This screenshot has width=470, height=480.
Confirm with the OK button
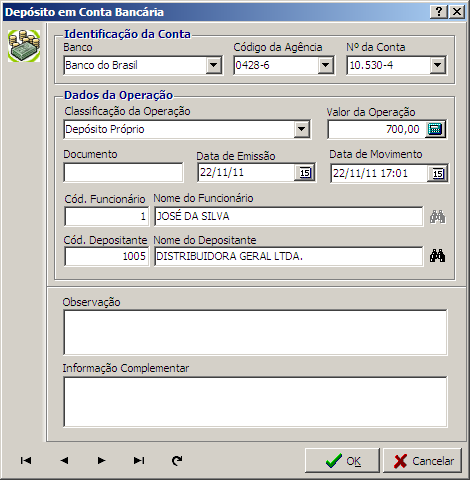pyautogui.click(x=342, y=461)
